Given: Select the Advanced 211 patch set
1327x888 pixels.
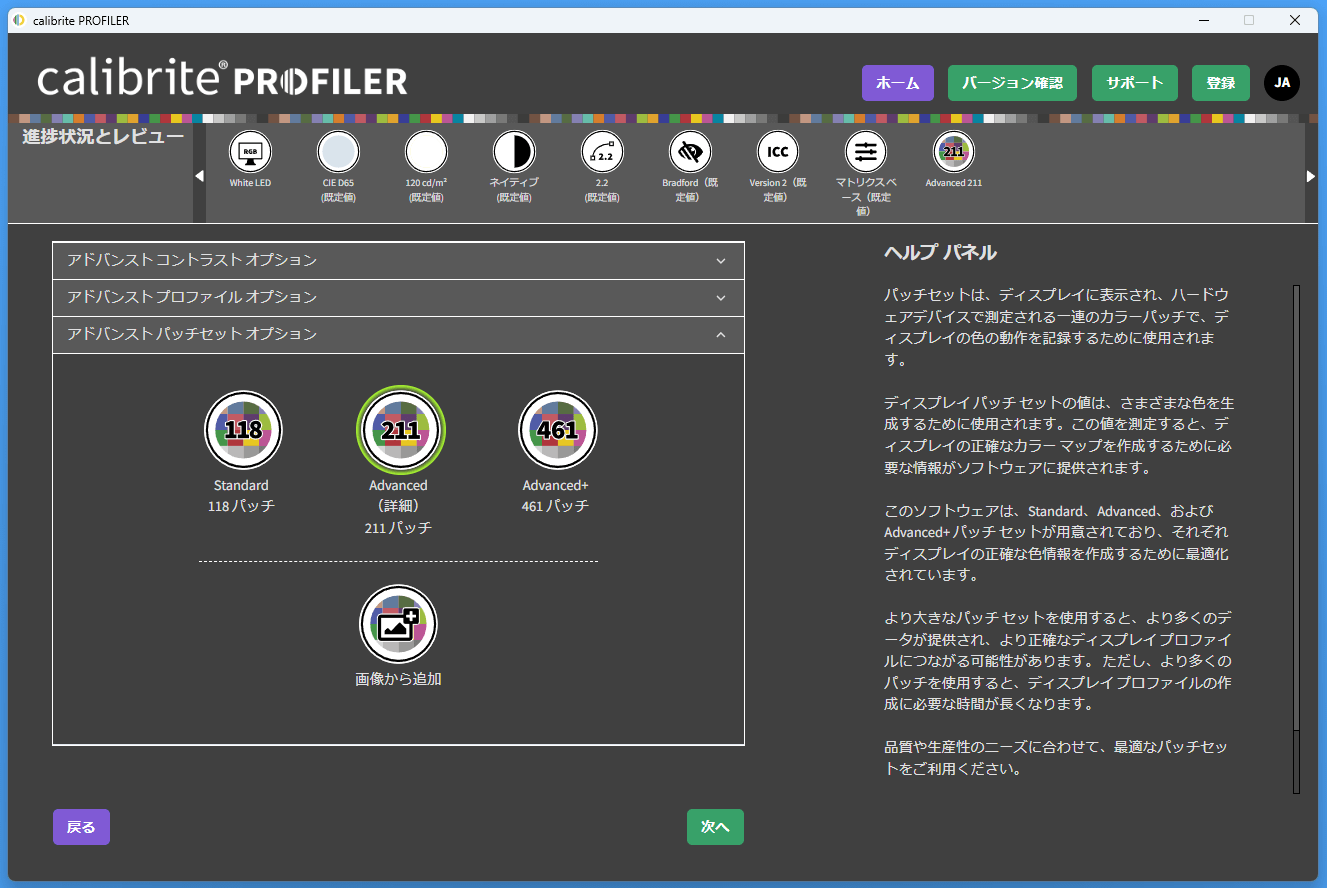Looking at the screenshot, I should (x=401, y=430).
